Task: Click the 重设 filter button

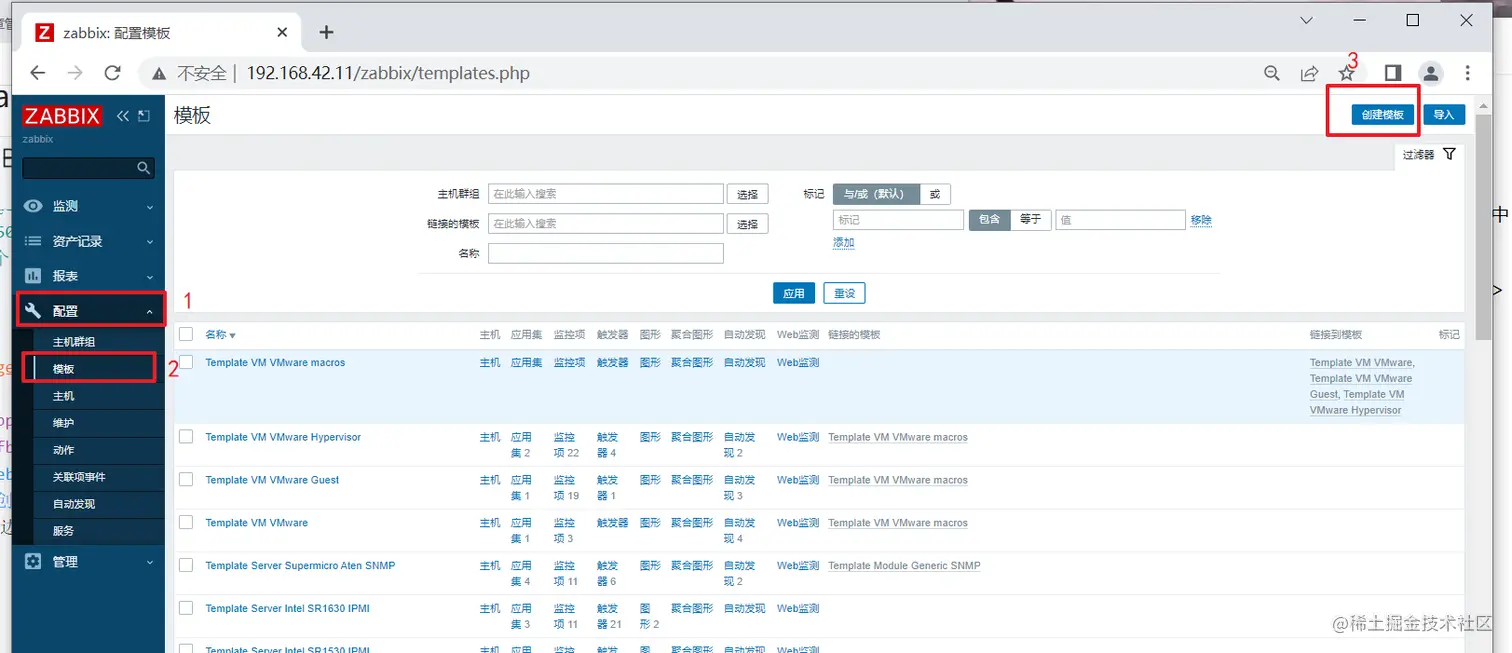Action: pyautogui.click(x=844, y=293)
